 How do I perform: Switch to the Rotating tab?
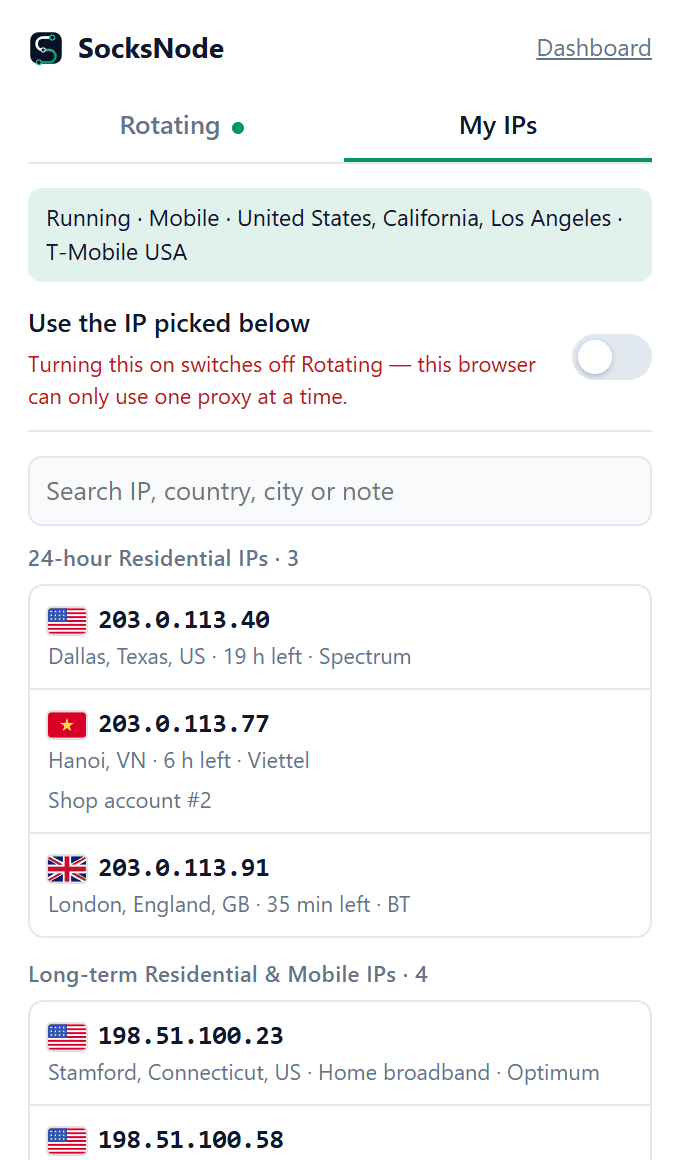[186, 126]
